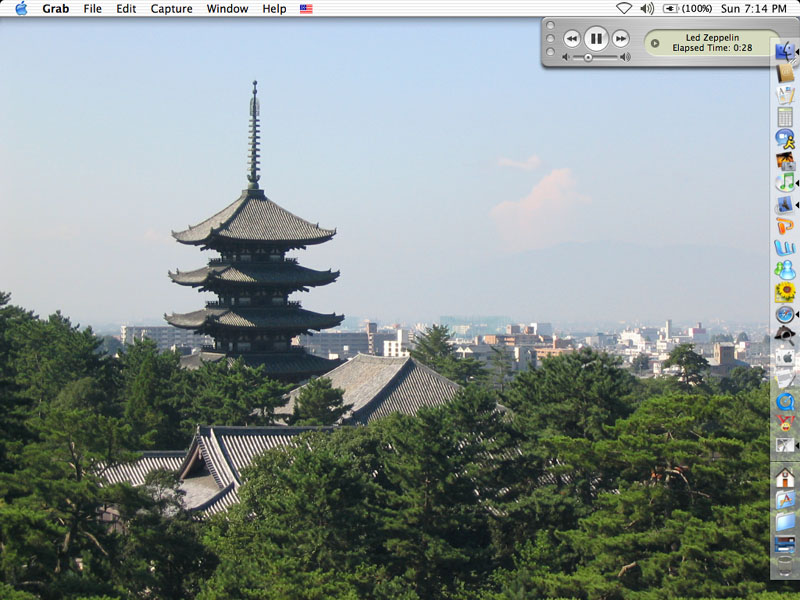Open the Calculator app in the Dock

point(785,117)
